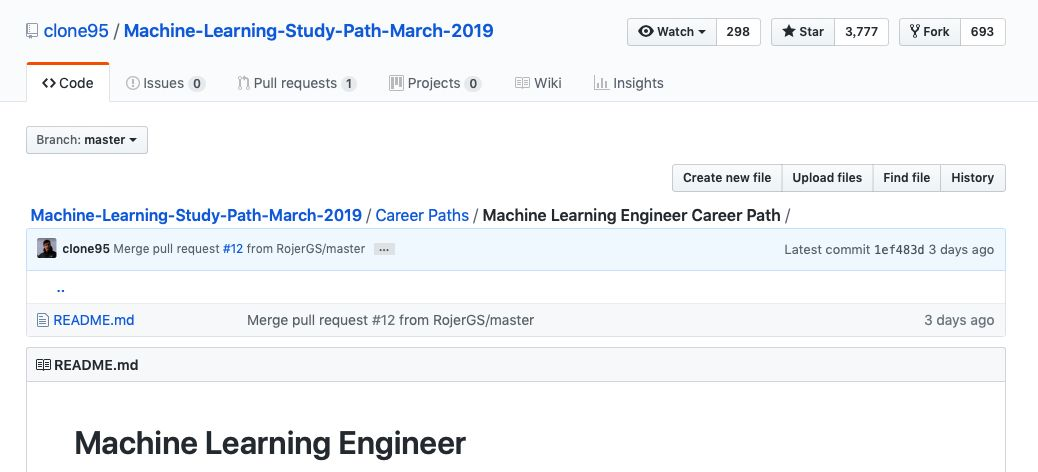Open the Watch dropdown button
Image resolution: width=1038 pixels, height=472 pixels.
[x=672, y=32]
